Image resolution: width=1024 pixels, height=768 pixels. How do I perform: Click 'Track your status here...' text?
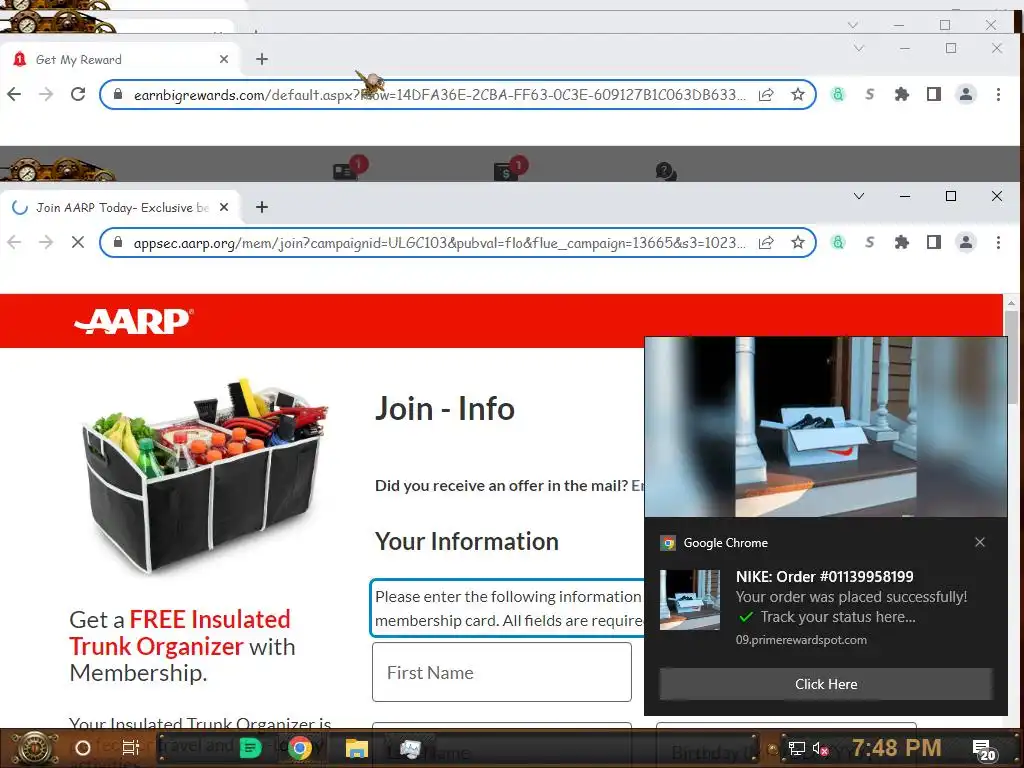click(x=838, y=617)
